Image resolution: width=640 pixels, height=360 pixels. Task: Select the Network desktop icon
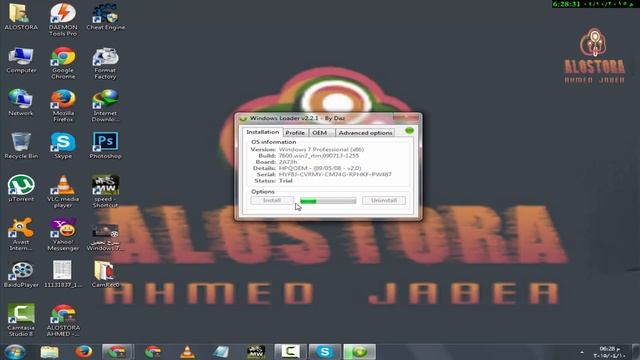pyautogui.click(x=21, y=103)
